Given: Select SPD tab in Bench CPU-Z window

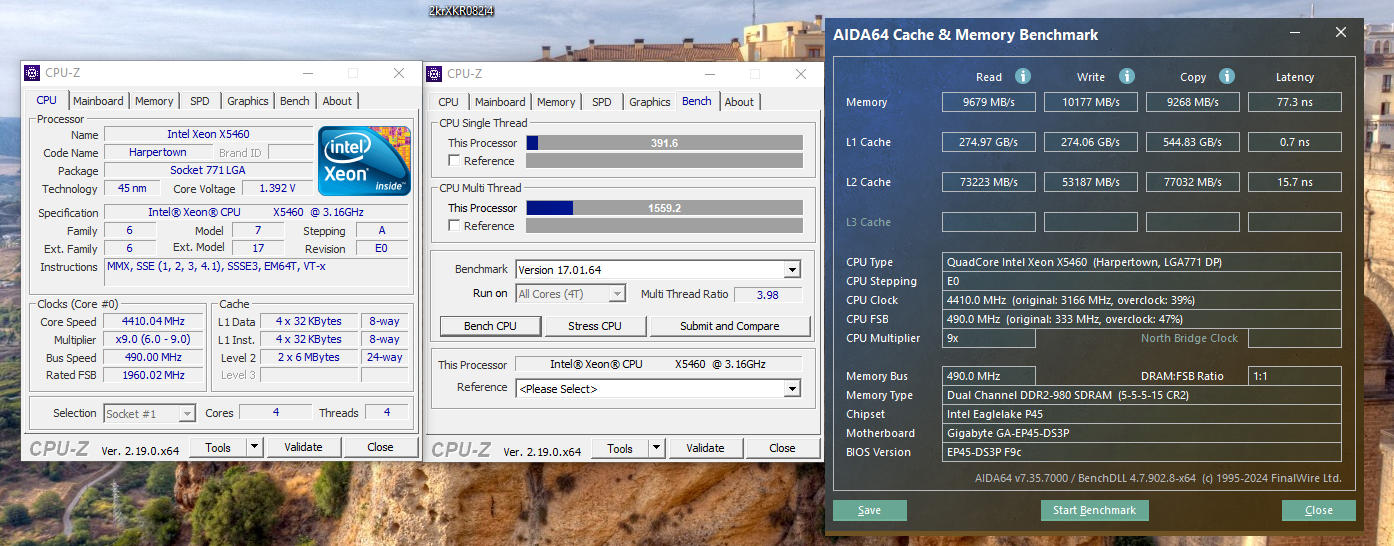Looking at the screenshot, I should click(x=602, y=102).
